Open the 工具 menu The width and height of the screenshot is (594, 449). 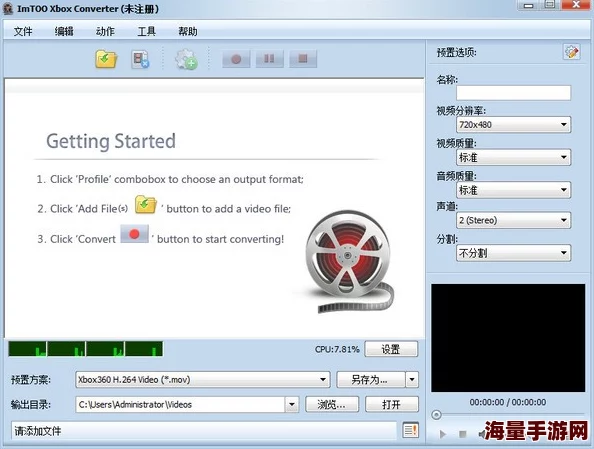coord(147,31)
